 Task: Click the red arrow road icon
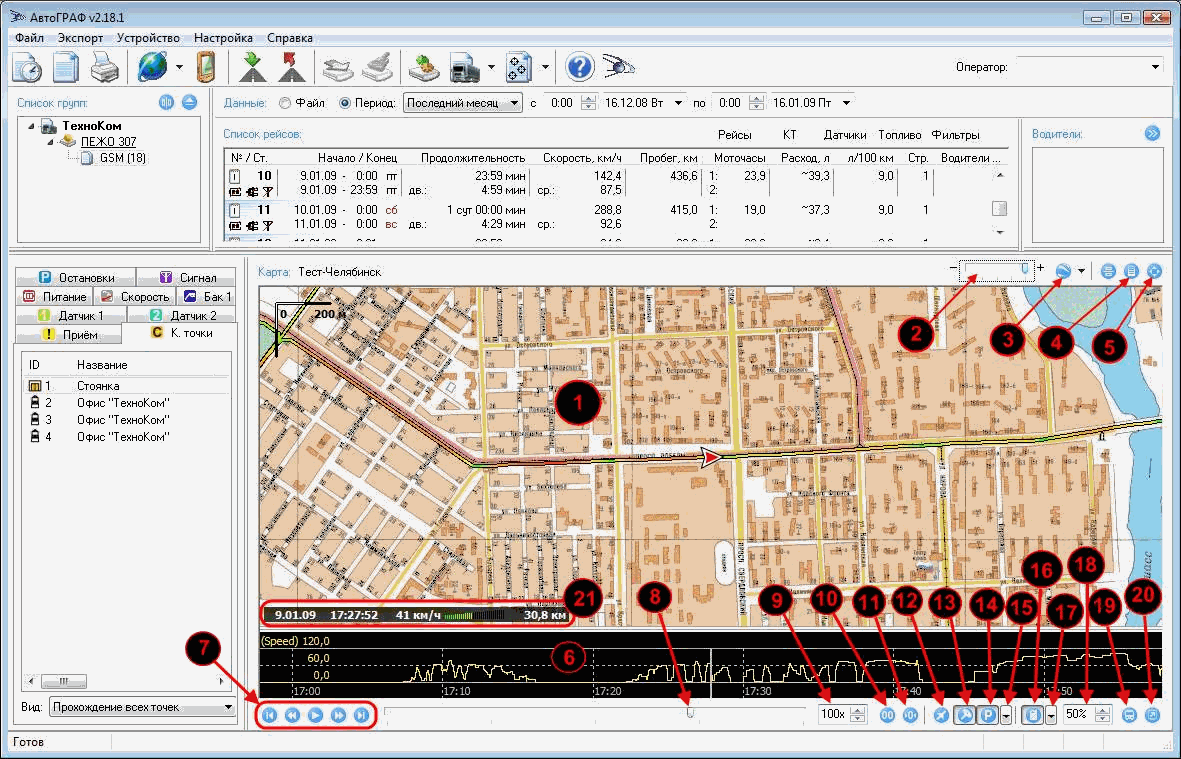point(291,68)
